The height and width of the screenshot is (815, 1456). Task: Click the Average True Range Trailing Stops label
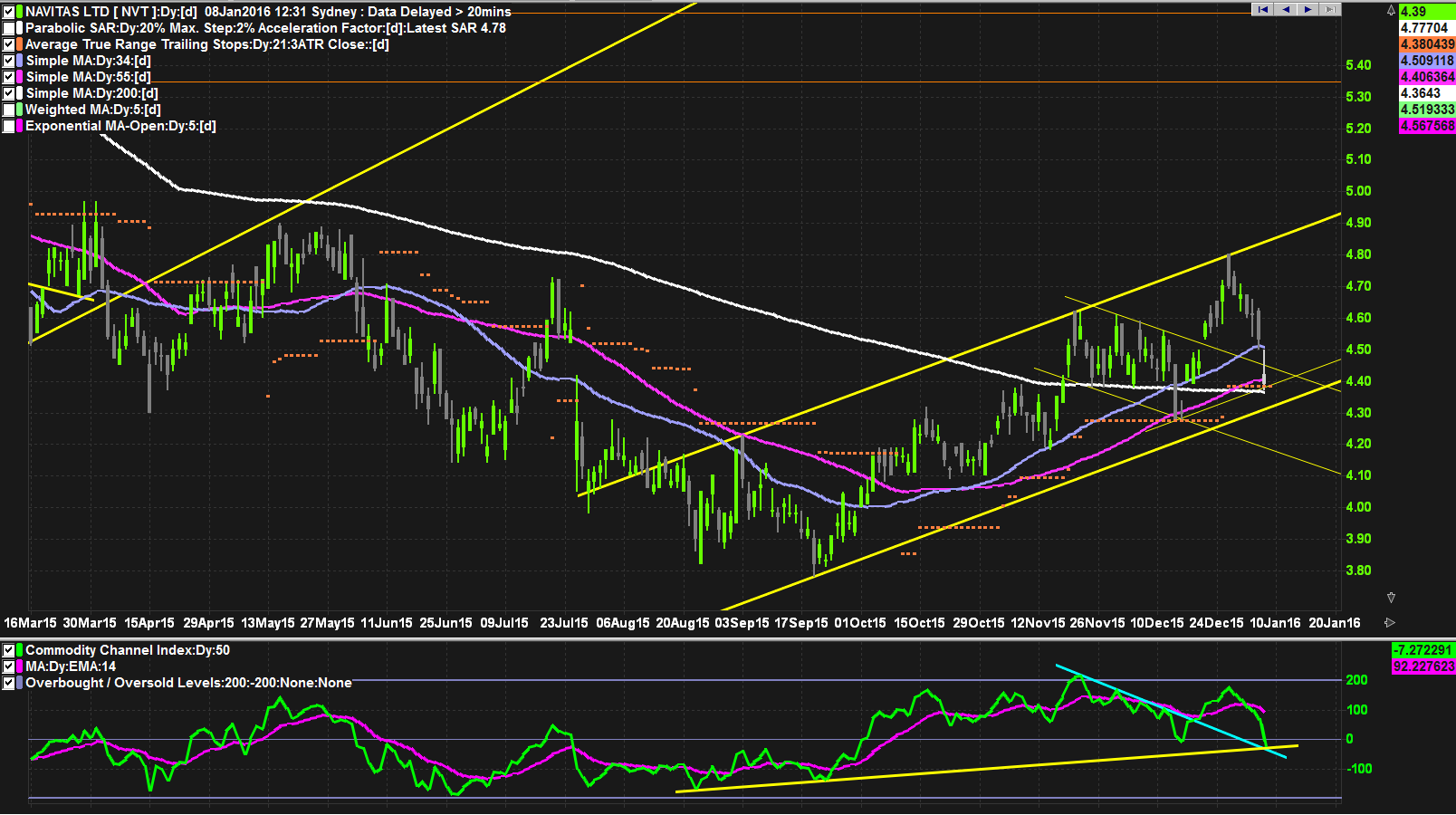206,44
